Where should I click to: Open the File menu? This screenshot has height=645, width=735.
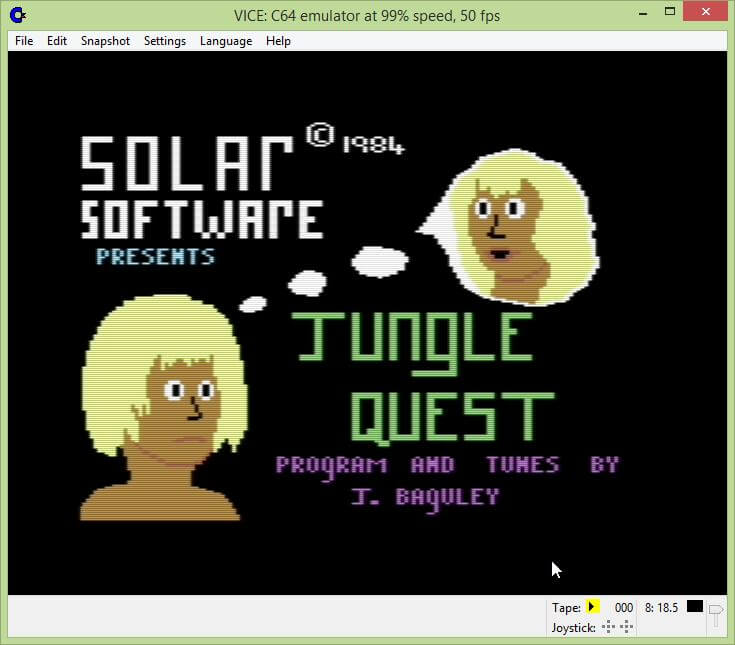(24, 41)
